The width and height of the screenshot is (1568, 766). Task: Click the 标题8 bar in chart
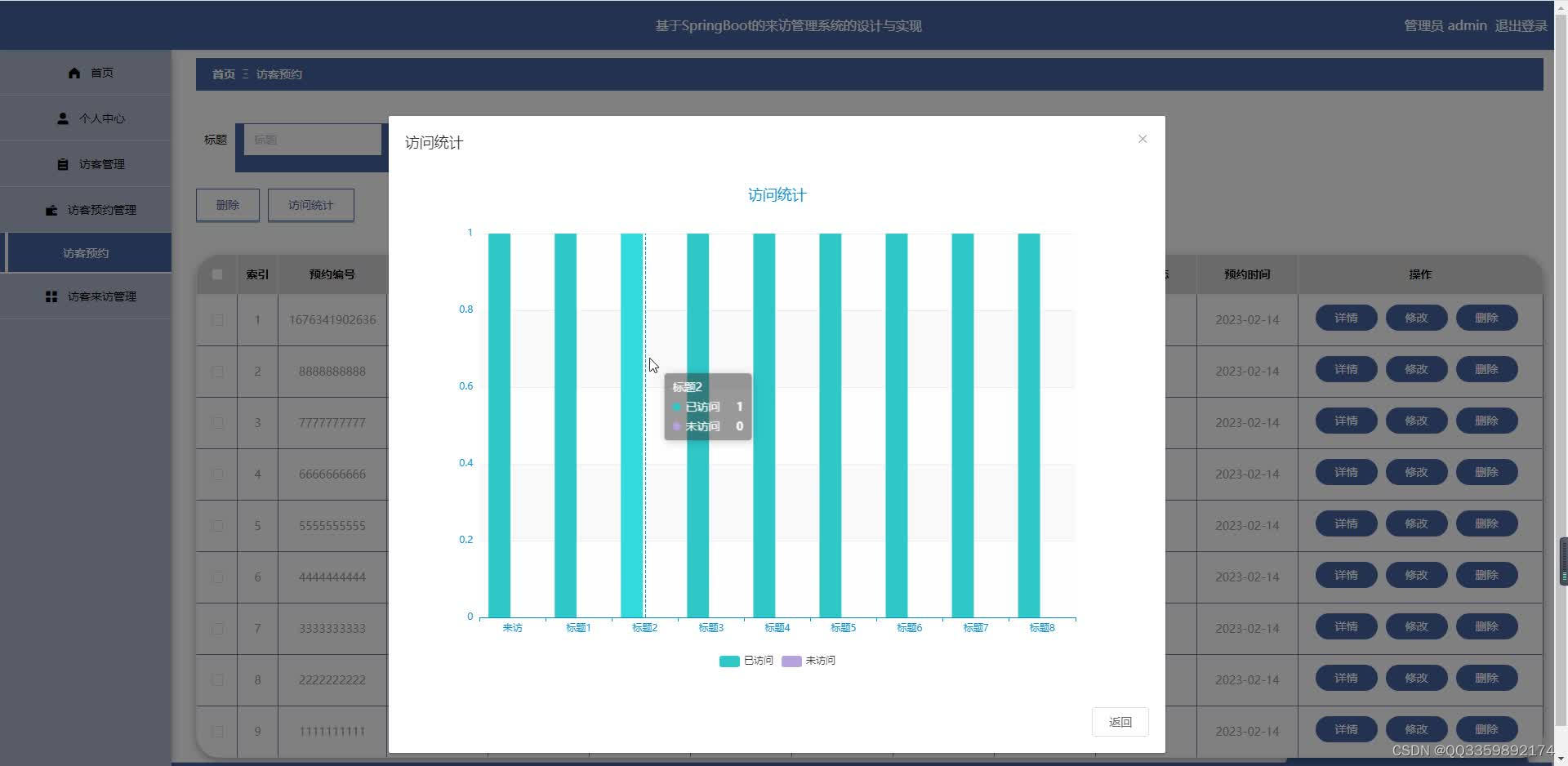click(x=1028, y=425)
